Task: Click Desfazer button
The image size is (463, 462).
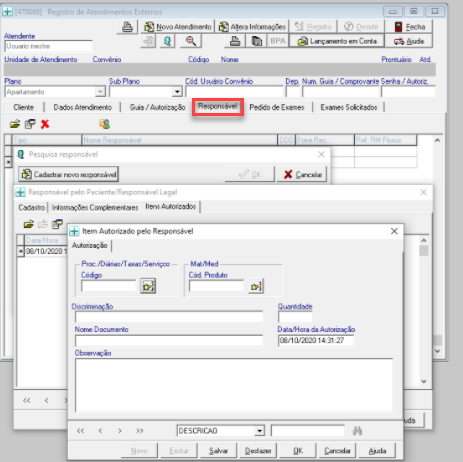Action: pyautogui.click(x=258, y=451)
